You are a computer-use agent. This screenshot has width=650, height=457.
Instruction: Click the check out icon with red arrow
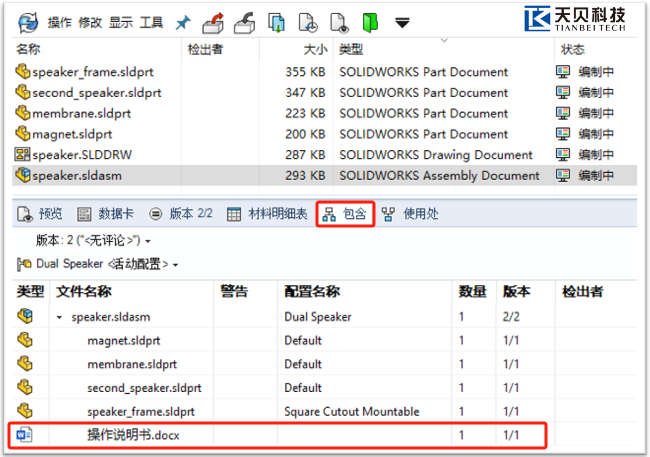click(x=213, y=21)
